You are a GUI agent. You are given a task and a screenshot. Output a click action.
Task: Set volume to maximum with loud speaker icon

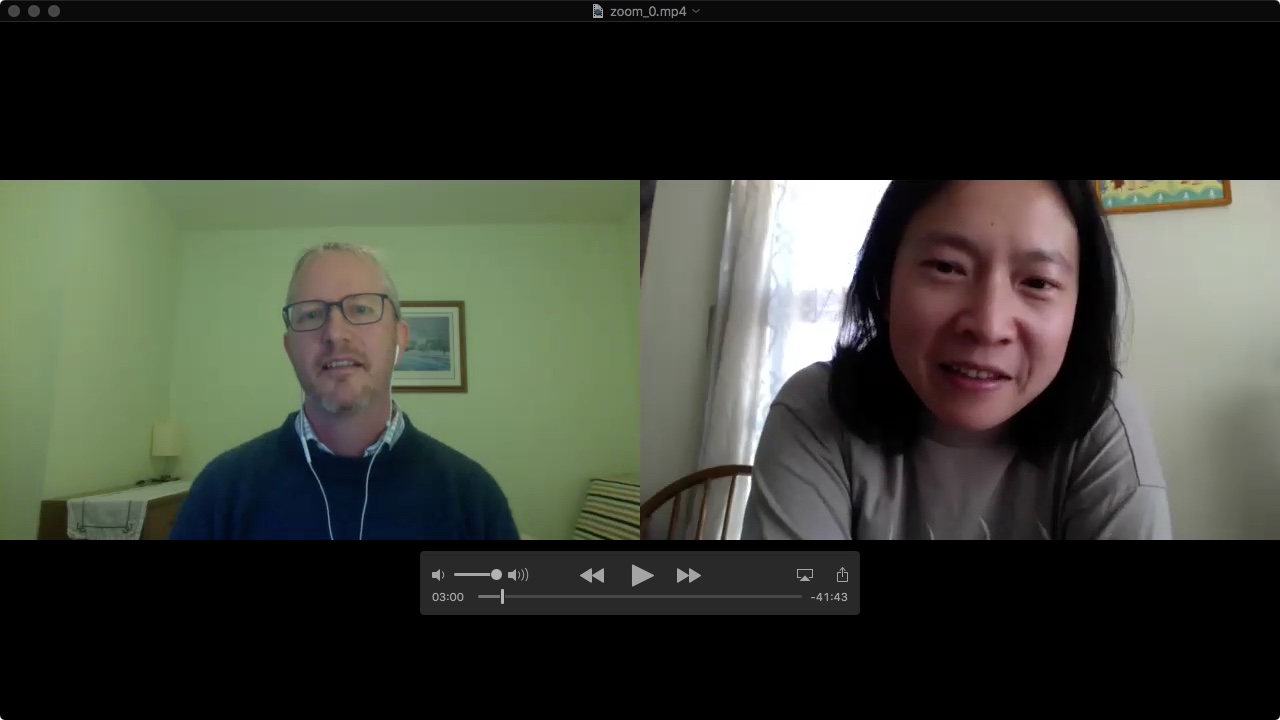point(518,575)
